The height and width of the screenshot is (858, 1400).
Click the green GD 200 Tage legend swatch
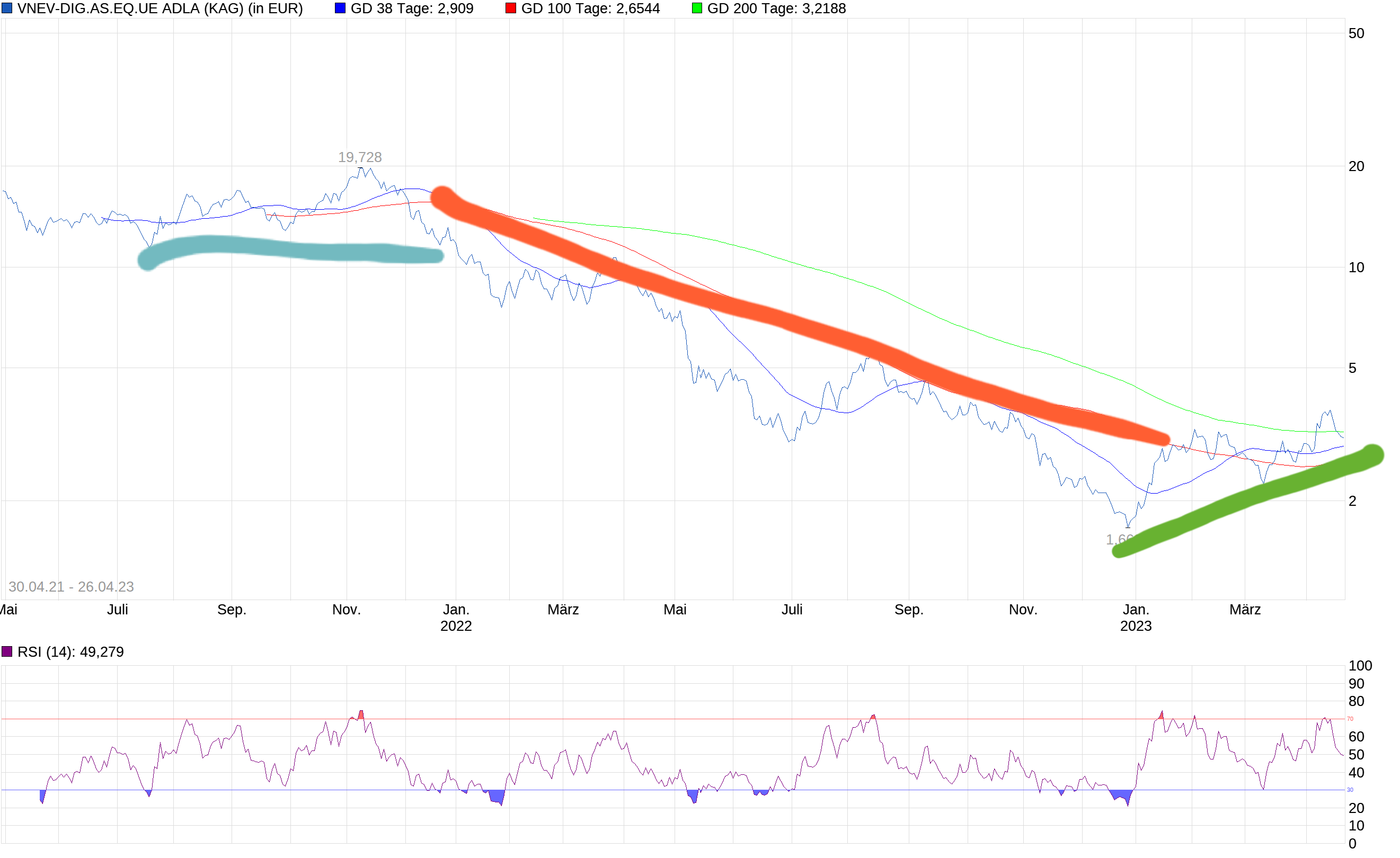(697, 8)
